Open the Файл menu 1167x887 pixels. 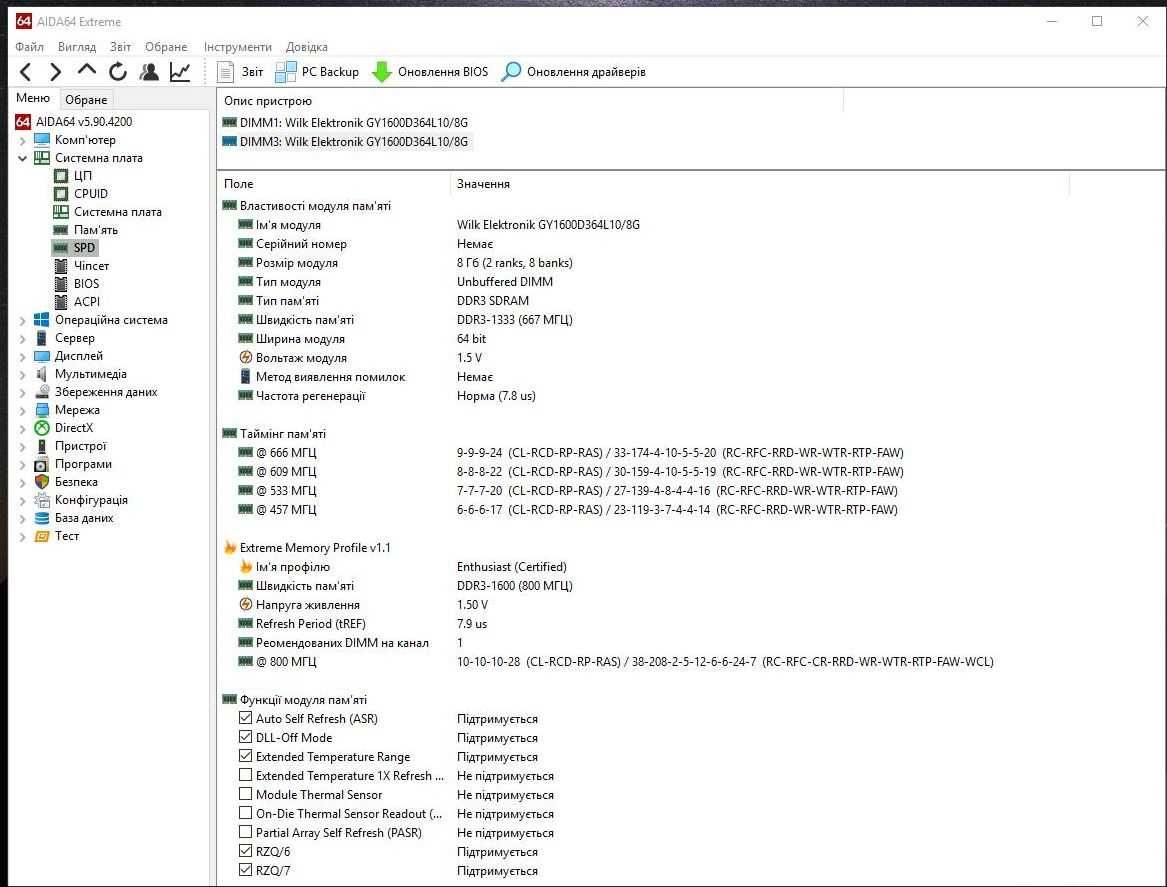30,47
